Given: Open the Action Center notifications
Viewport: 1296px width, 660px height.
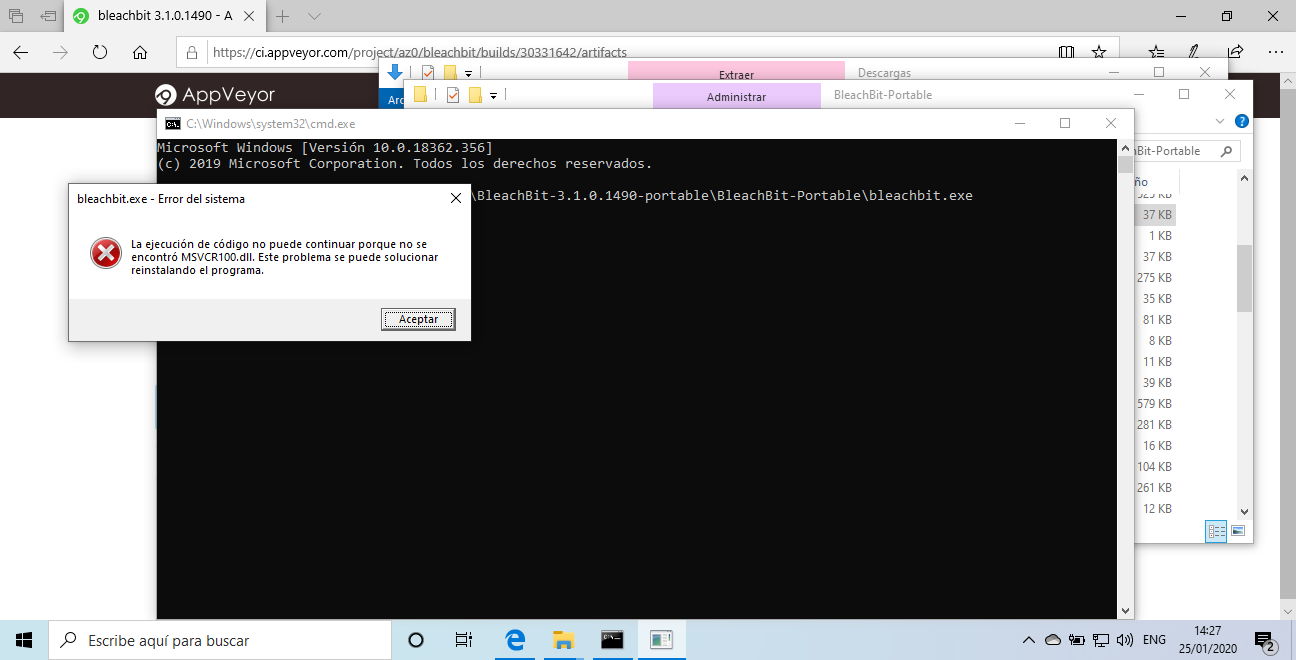Looking at the screenshot, I should point(1267,640).
